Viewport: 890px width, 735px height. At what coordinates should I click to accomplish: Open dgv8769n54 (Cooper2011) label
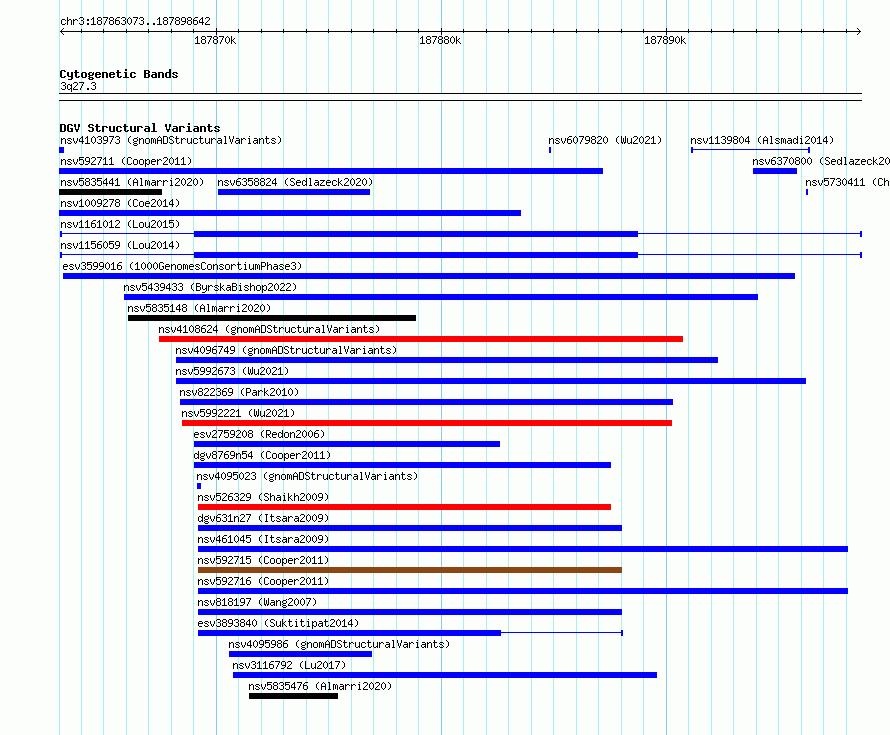click(262, 455)
